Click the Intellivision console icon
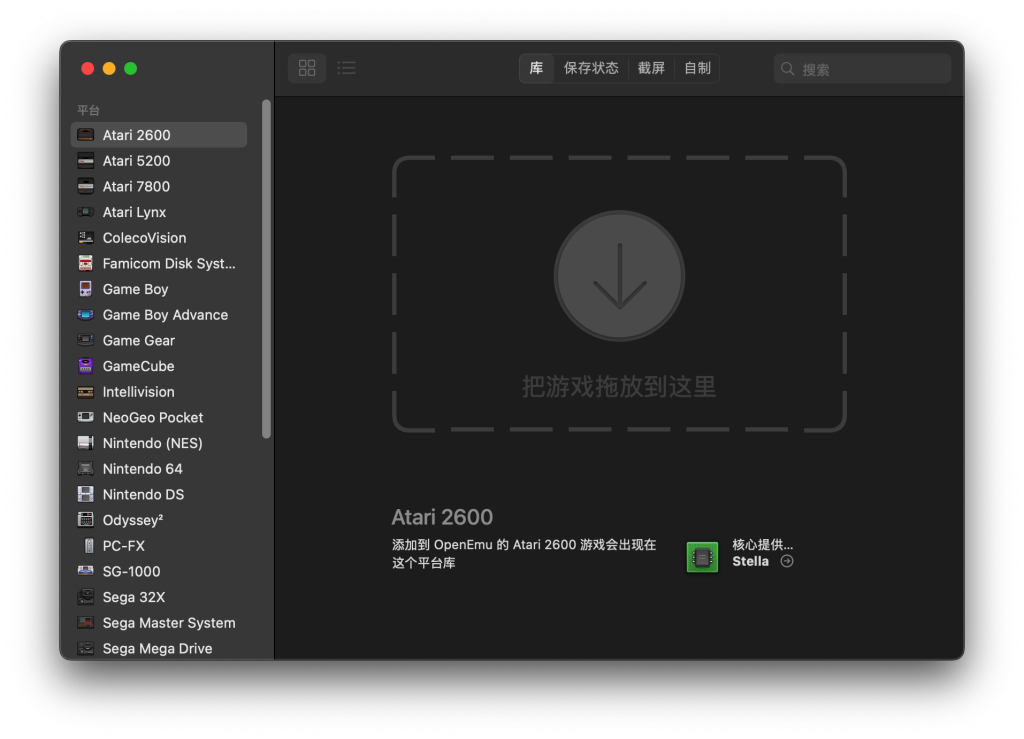Image resolution: width=1024 pixels, height=739 pixels. 86,392
